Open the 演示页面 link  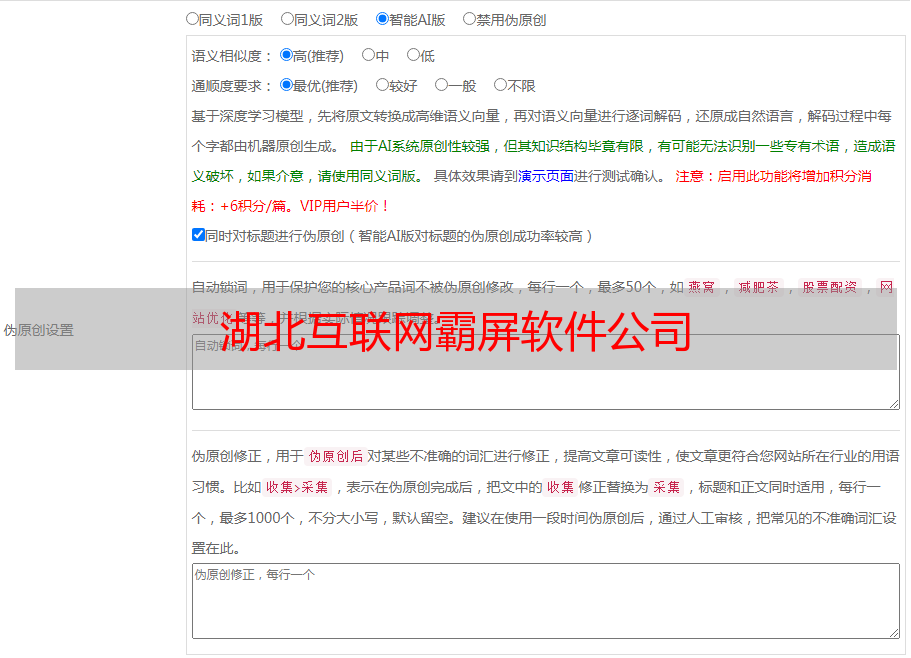click(x=545, y=176)
